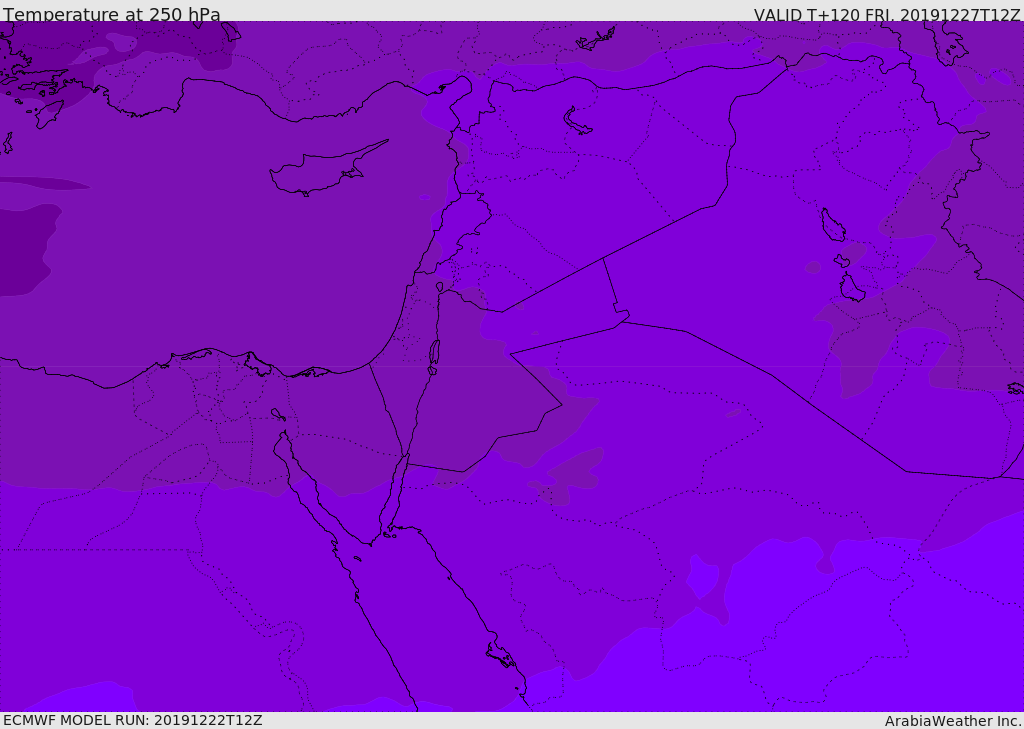Click the 'Temperature at 250 hPa' title
This screenshot has width=1024, height=729.
tap(112, 14)
